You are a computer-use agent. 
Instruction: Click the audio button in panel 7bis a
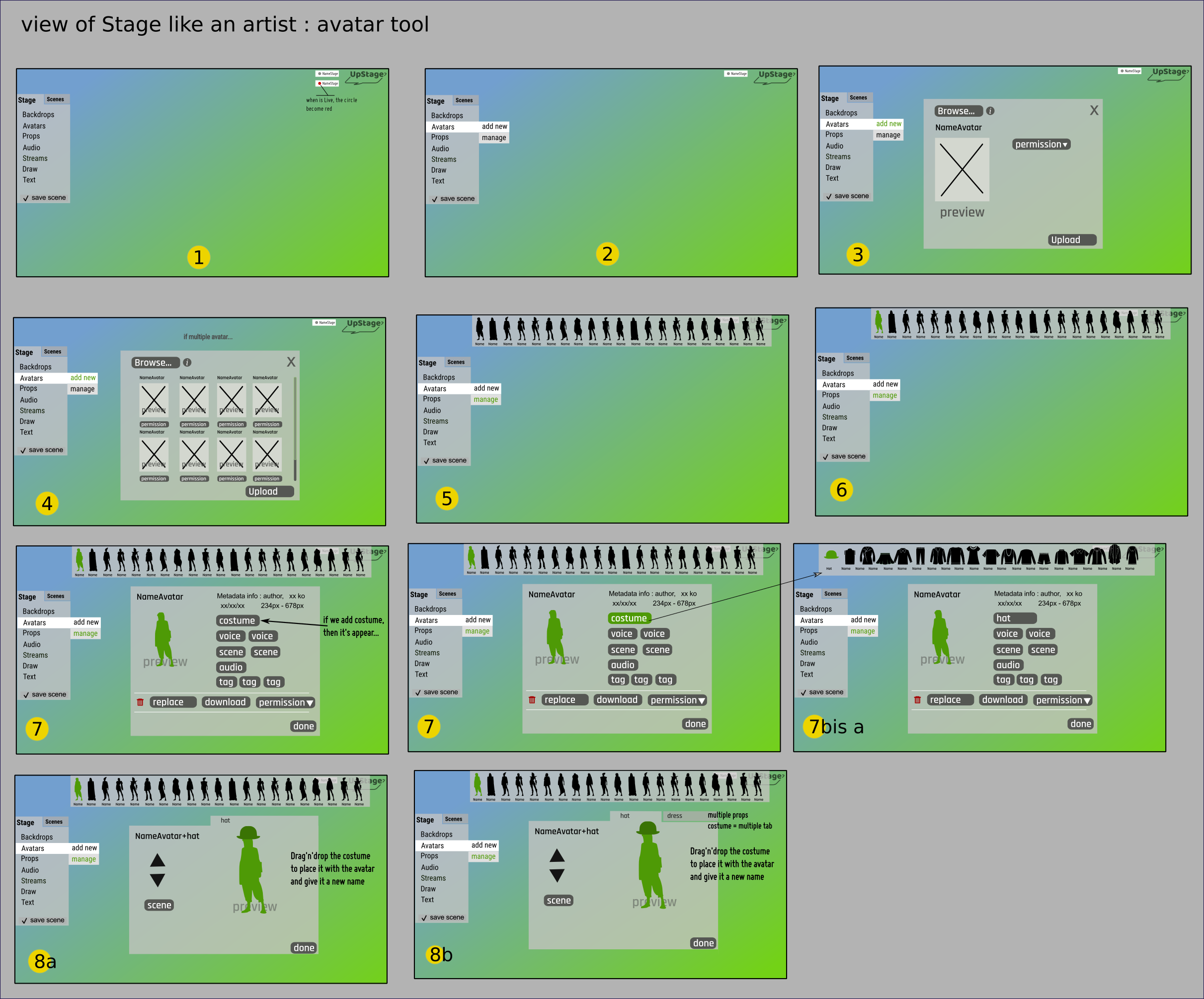[x=1008, y=665]
